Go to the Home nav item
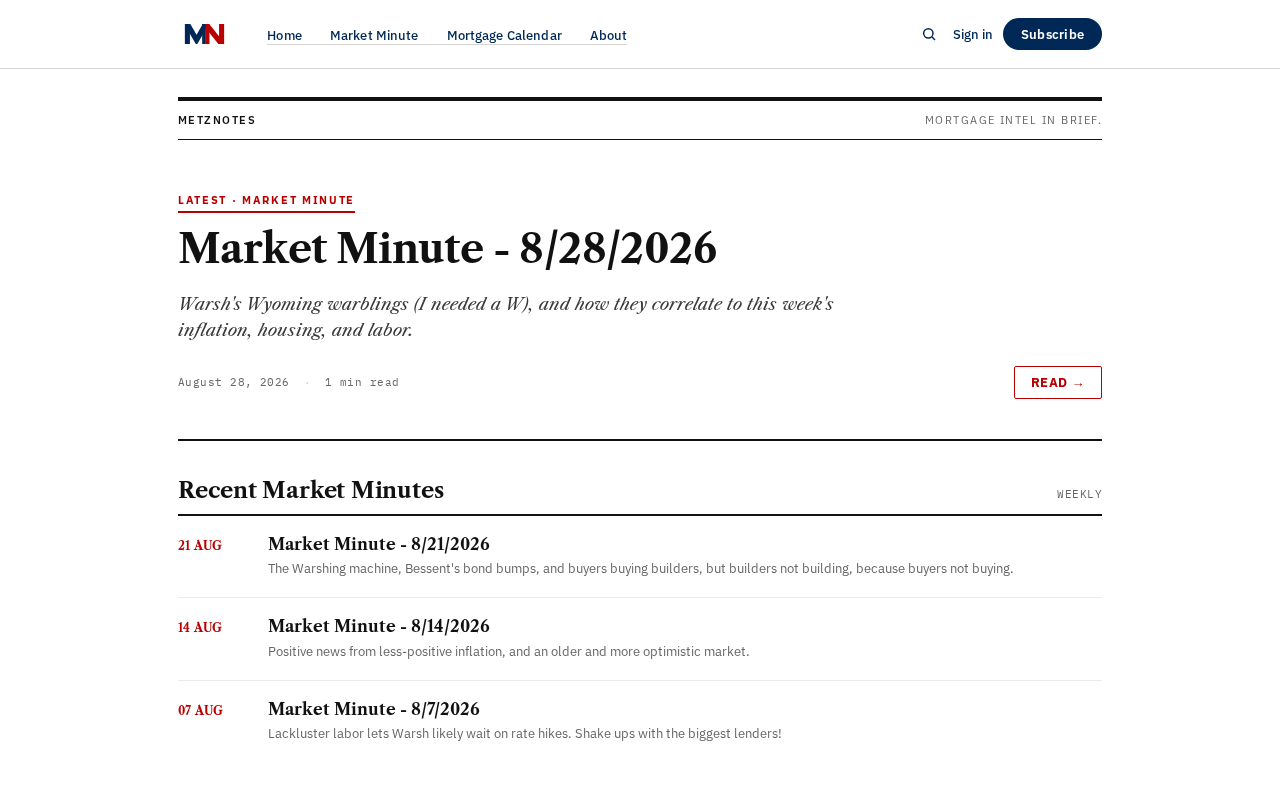The image size is (1280, 800). point(284,35)
